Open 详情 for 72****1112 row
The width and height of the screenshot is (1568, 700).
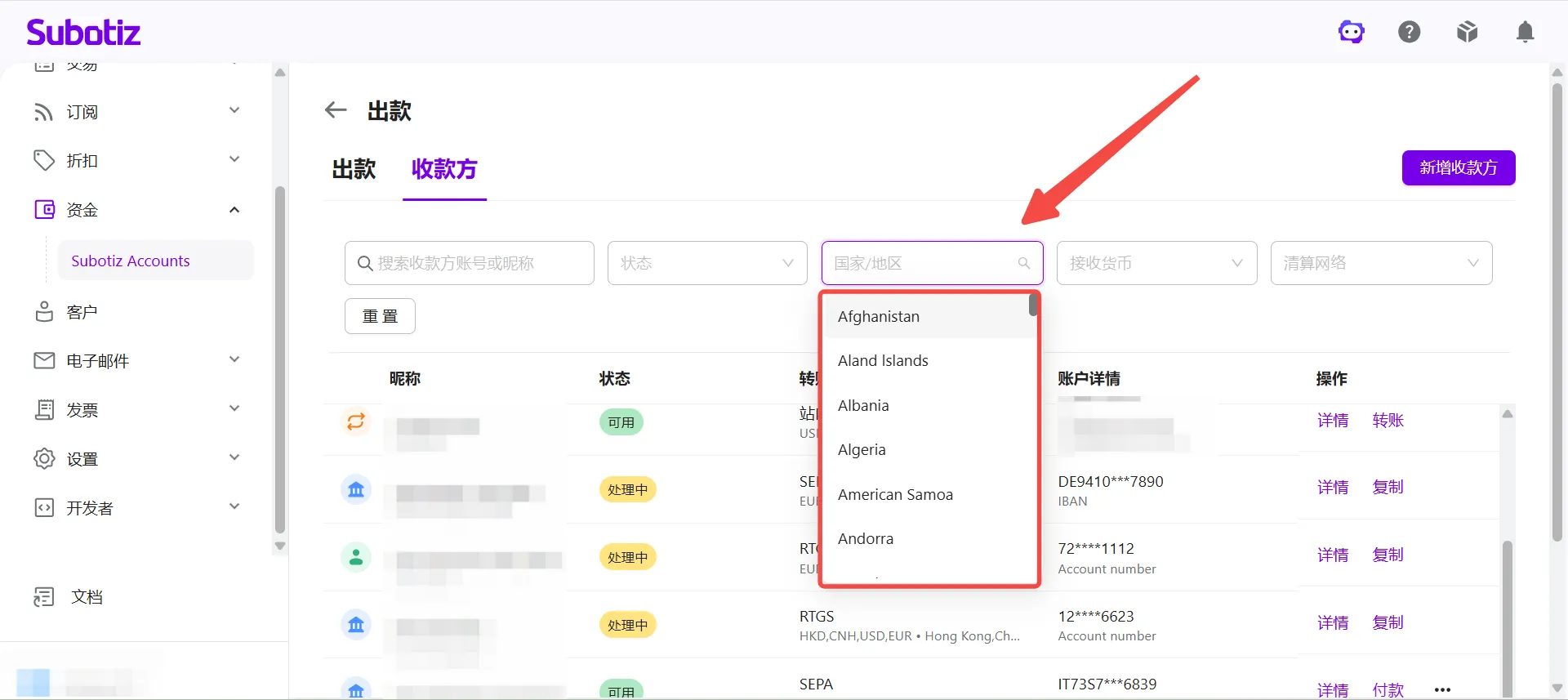coord(1333,555)
